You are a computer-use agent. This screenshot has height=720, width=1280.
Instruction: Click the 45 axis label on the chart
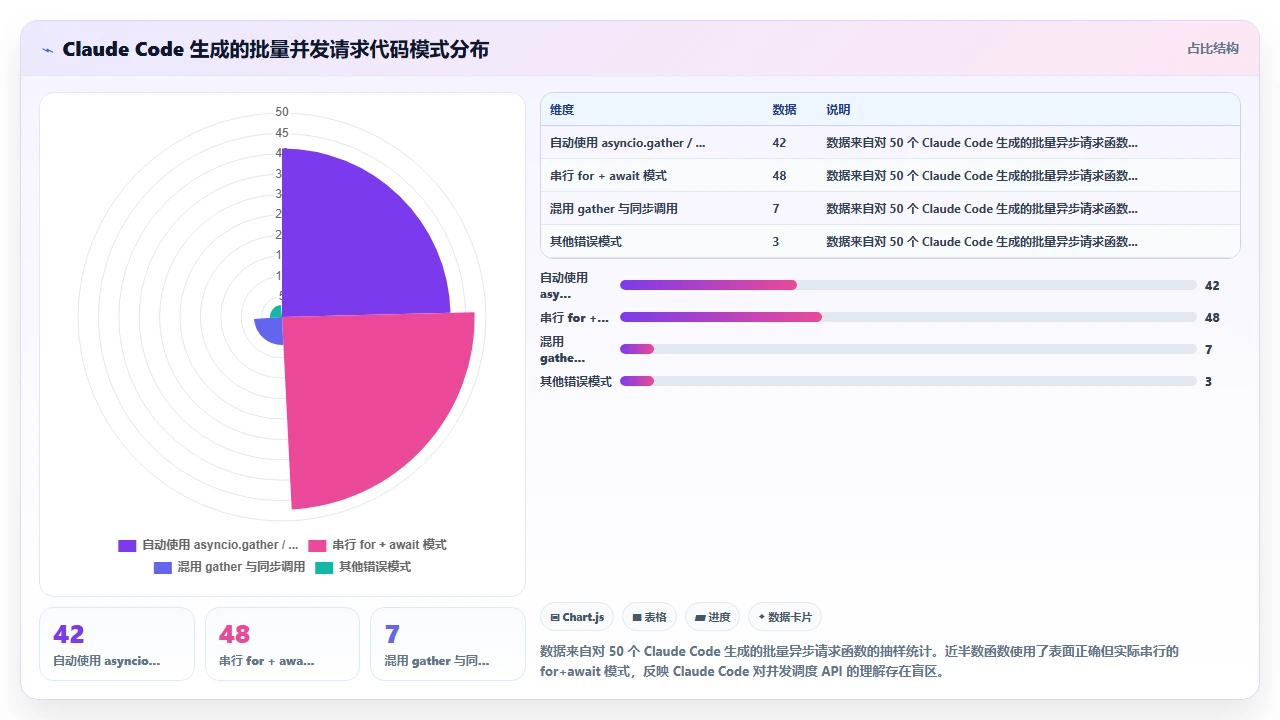pos(282,133)
